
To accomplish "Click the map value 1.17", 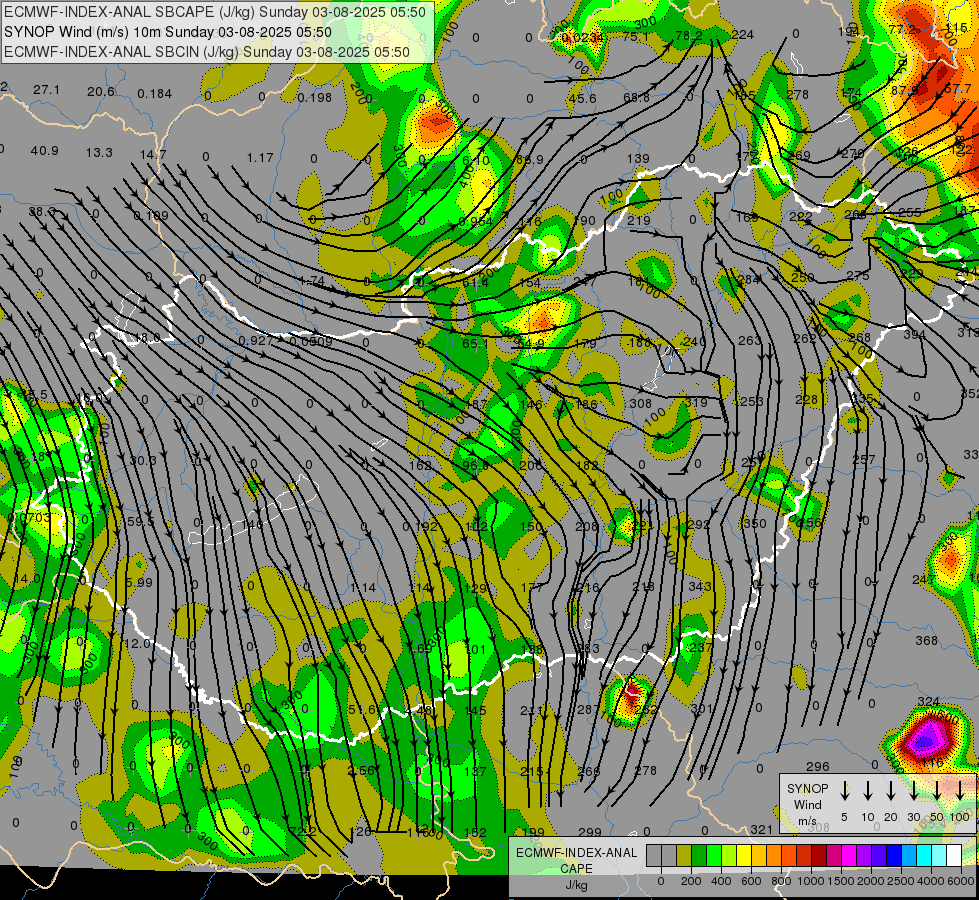I will [260, 157].
